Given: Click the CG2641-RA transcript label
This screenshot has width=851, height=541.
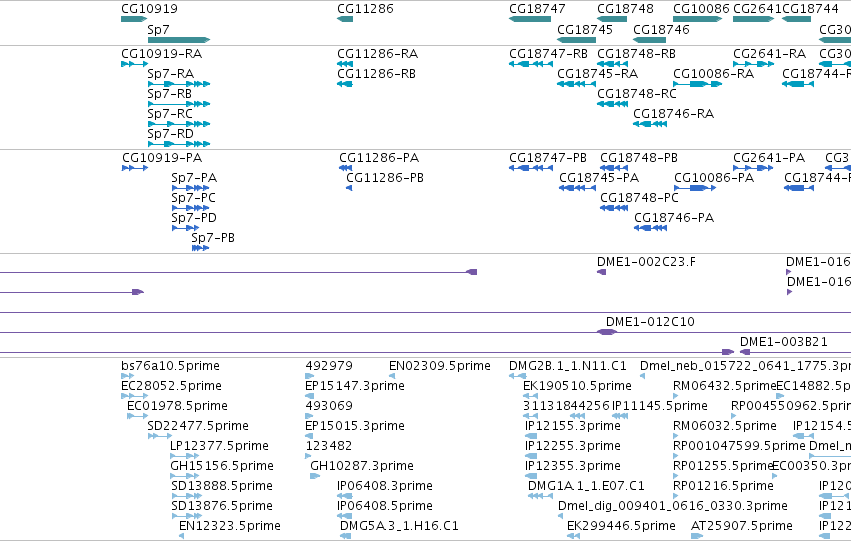Looking at the screenshot, I should coord(770,54).
